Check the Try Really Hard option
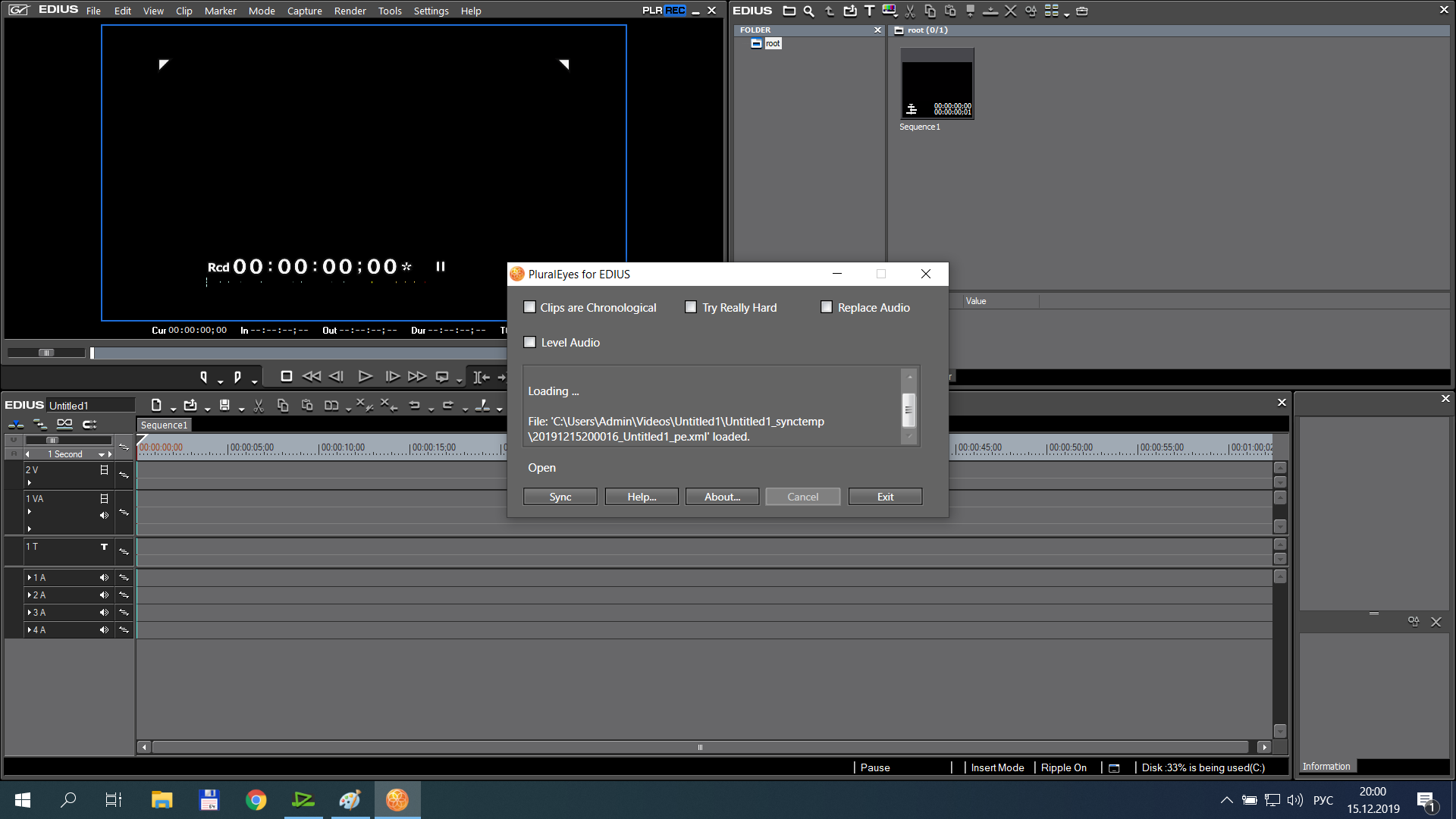Image resolution: width=1456 pixels, height=819 pixels. click(691, 307)
